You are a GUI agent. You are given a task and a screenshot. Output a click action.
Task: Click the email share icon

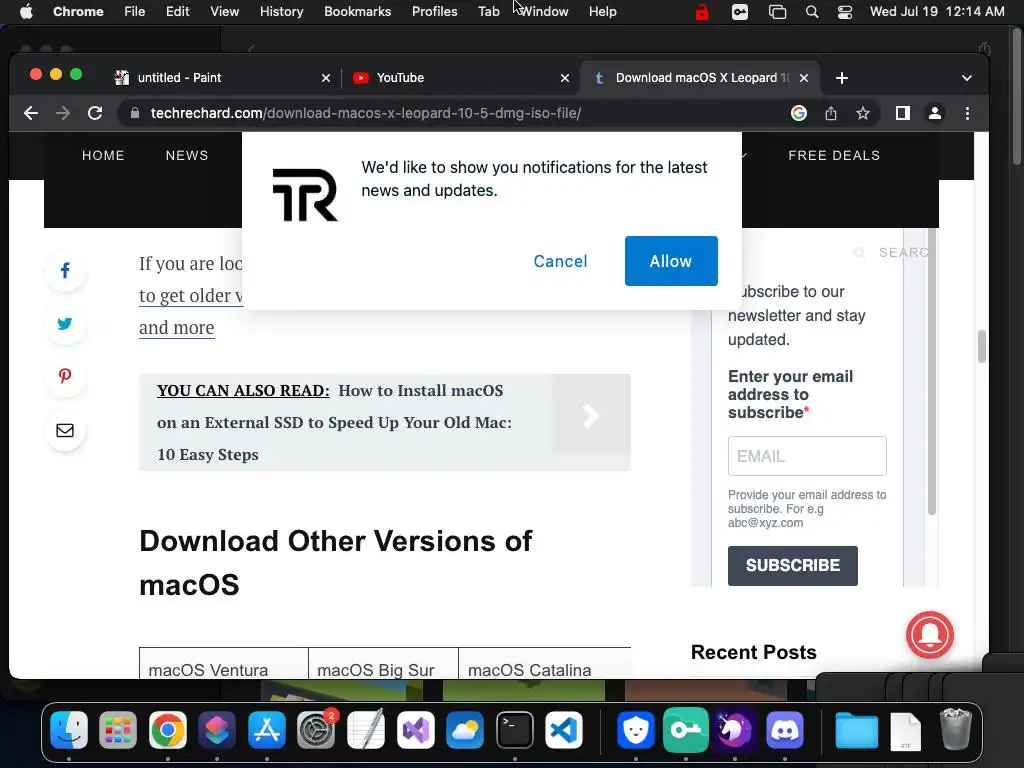pyautogui.click(x=65, y=430)
